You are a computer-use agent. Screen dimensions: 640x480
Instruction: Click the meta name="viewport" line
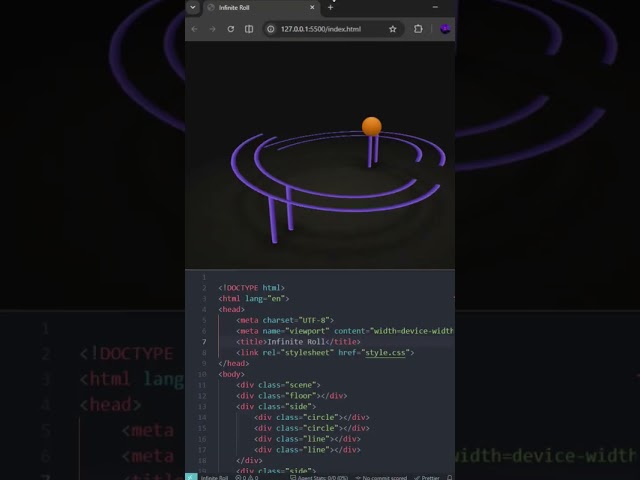click(344, 331)
